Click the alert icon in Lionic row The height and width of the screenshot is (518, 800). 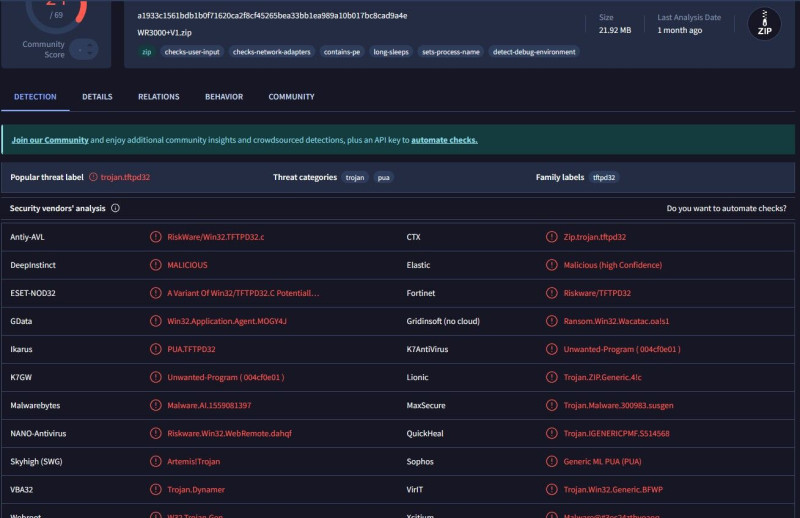click(552, 377)
